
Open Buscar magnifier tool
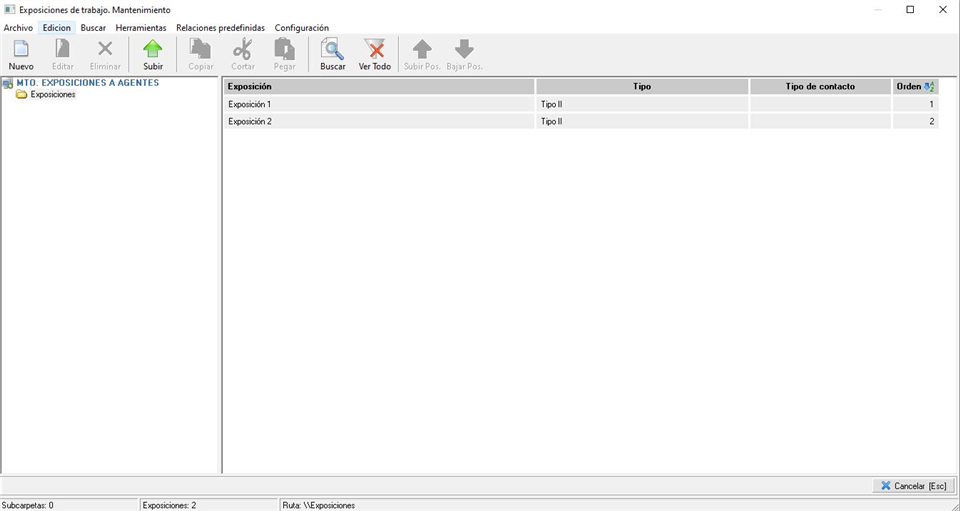coord(332,50)
